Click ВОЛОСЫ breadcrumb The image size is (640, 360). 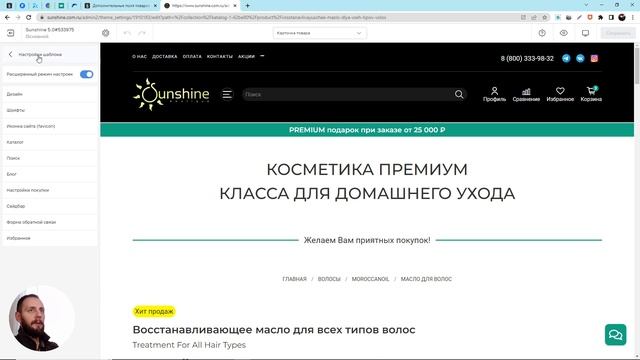coord(329,279)
